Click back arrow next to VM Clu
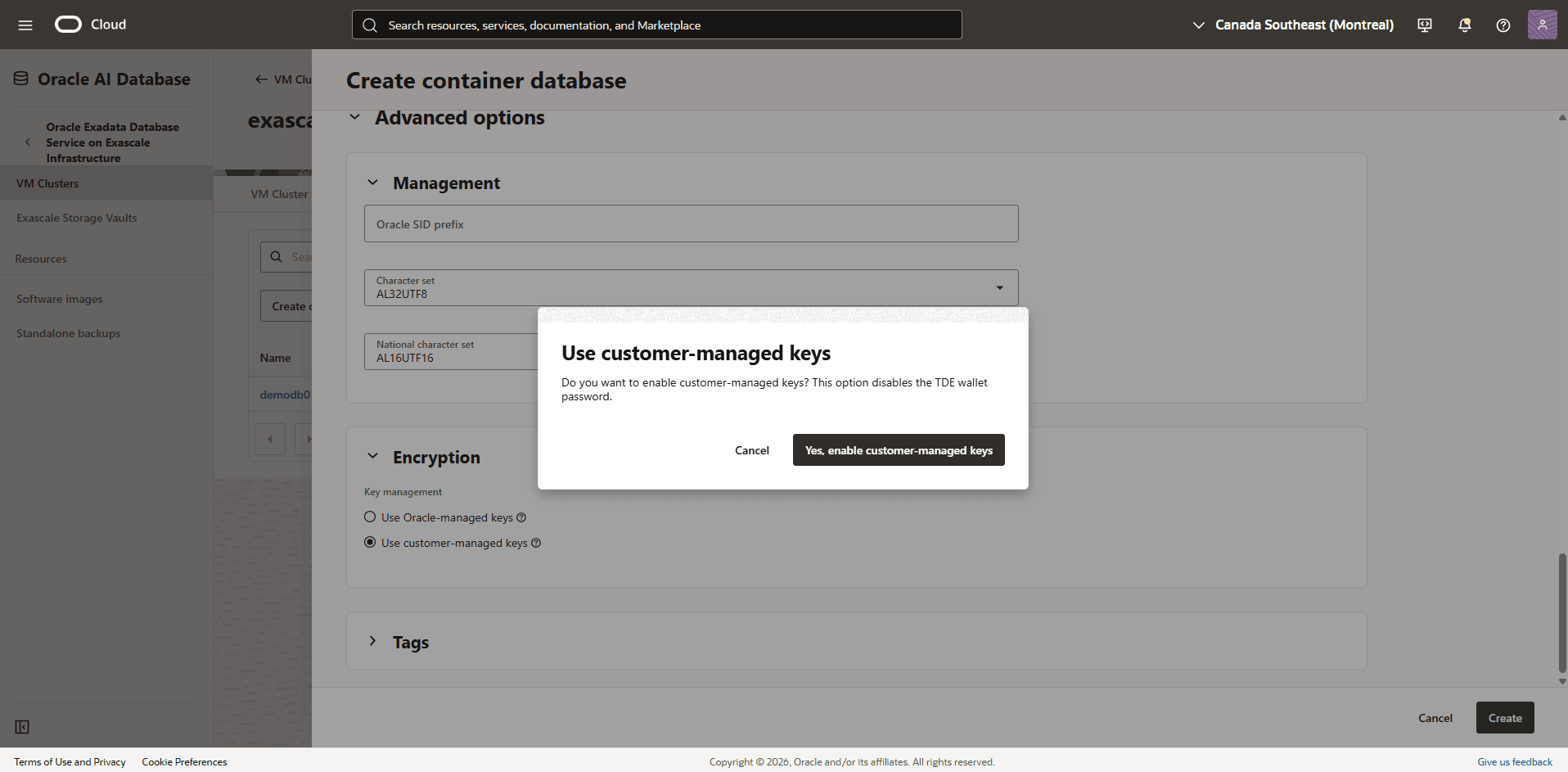Image resolution: width=1568 pixels, height=772 pixels. [261, 79]
